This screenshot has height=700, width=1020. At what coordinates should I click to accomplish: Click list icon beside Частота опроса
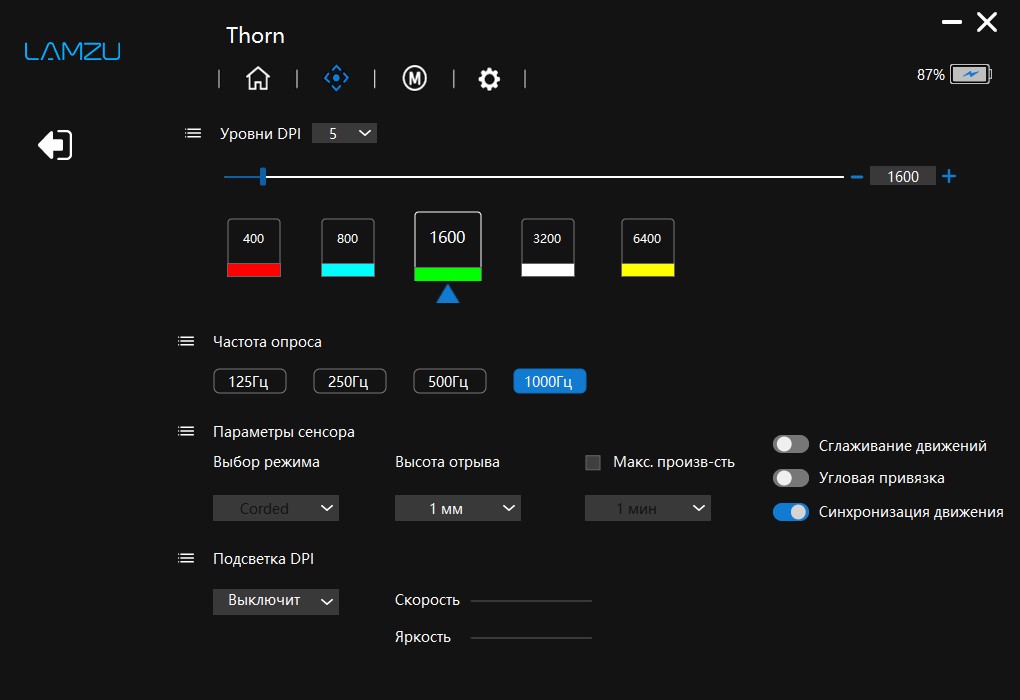pos(186,342)
